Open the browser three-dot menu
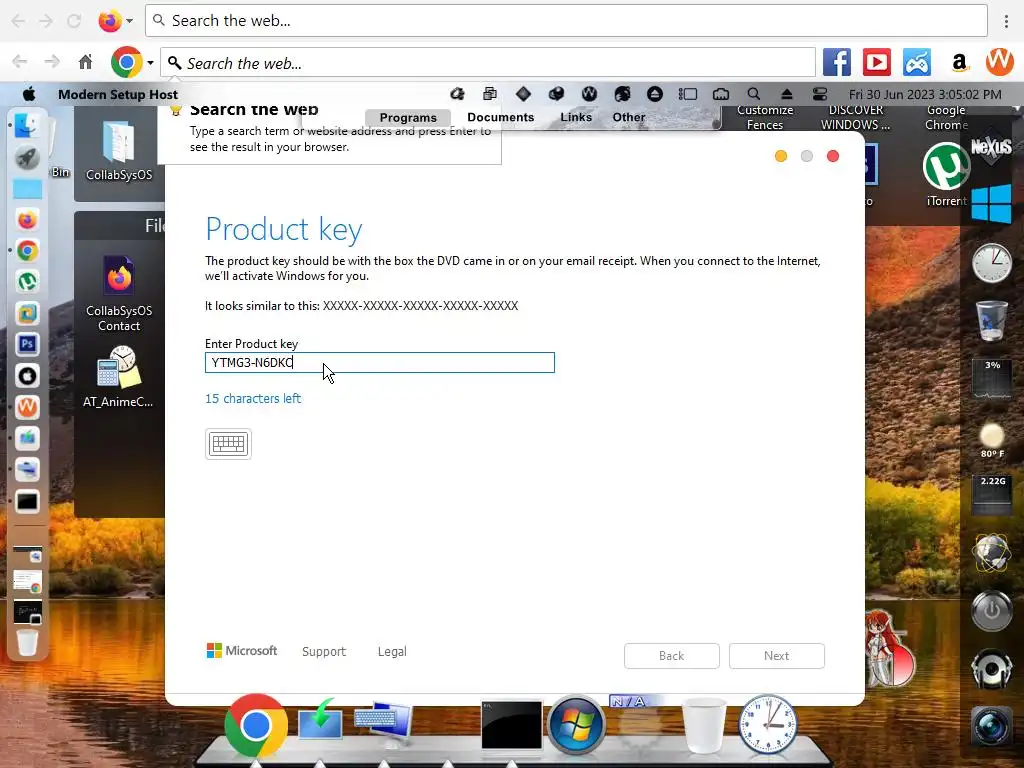The width and height of the screenshot is (1024, 768). coord(1006,21)
